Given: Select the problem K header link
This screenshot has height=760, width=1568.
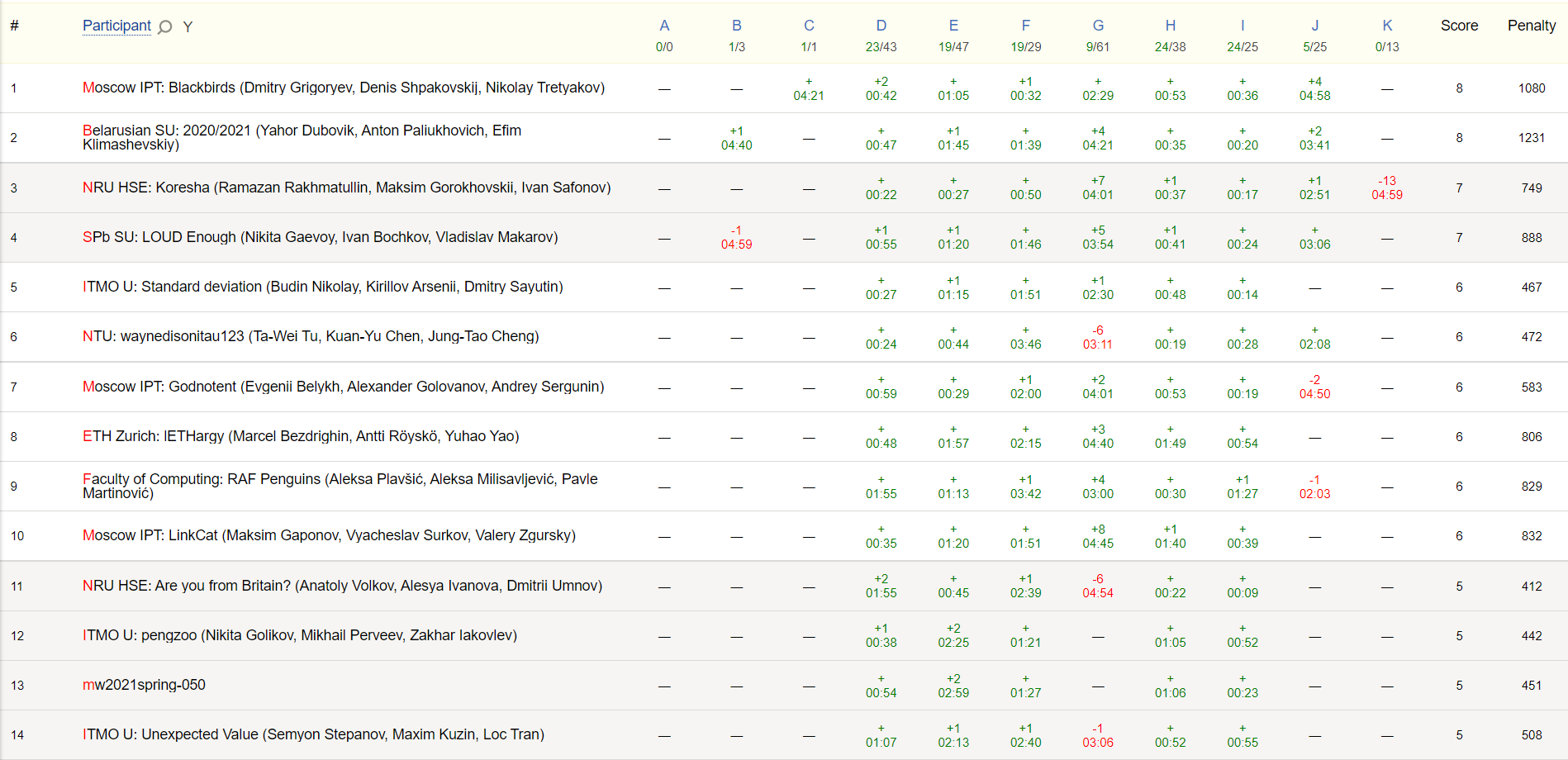Looking at the screenshot, I should coord(1387,26).
